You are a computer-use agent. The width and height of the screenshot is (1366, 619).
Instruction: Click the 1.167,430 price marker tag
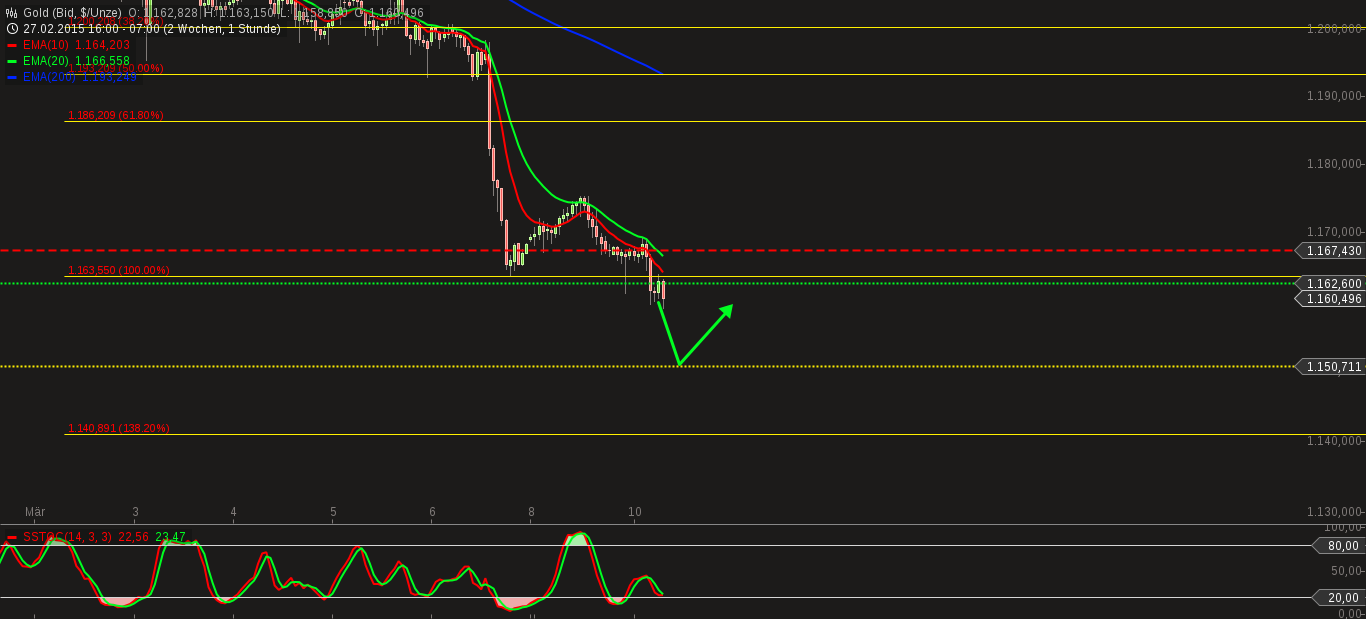pyautogui.click(x=1330, y=250)
